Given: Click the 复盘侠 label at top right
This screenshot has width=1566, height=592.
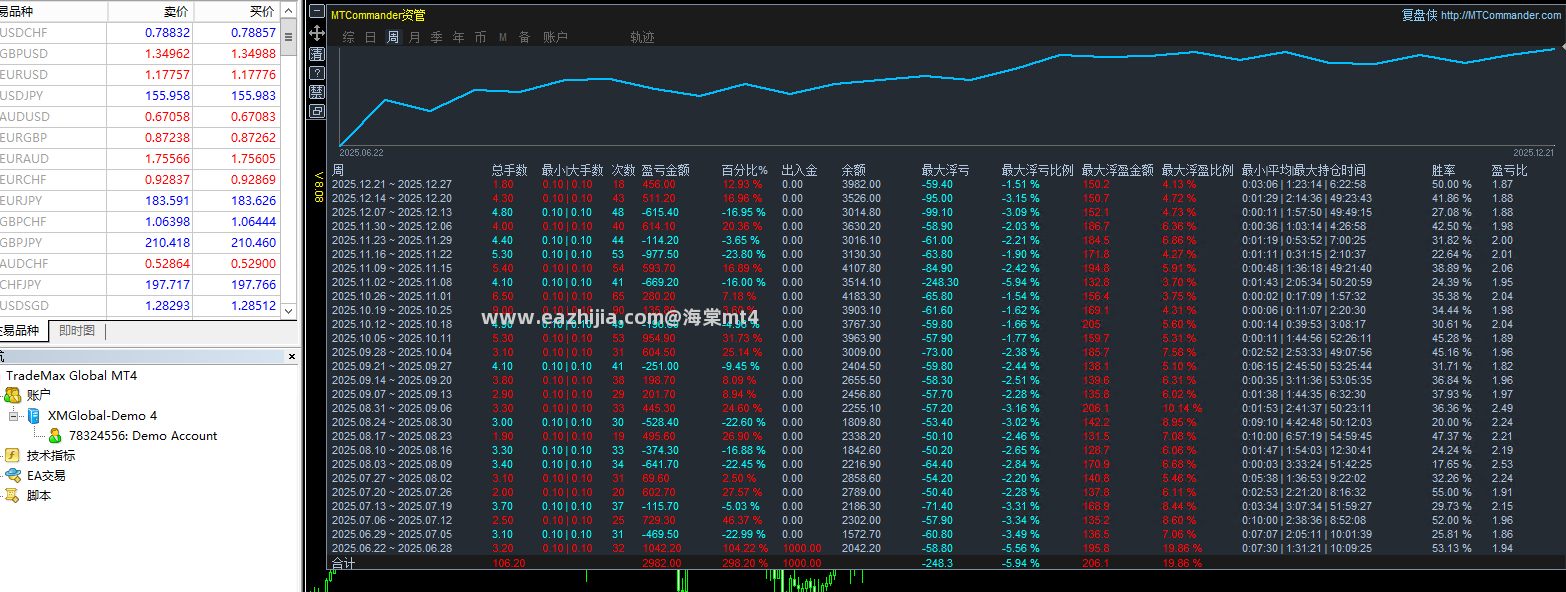Looking at the screenshot, I should 1418,15.
